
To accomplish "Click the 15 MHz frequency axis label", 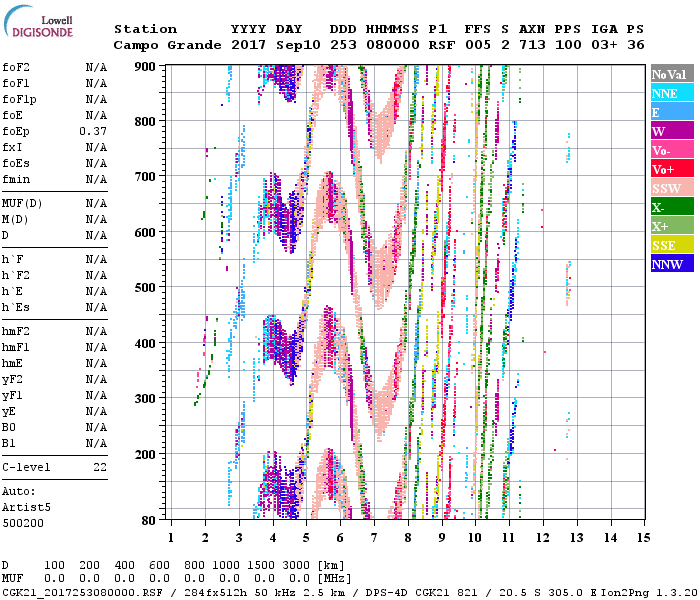I will (x=643, y=538).
